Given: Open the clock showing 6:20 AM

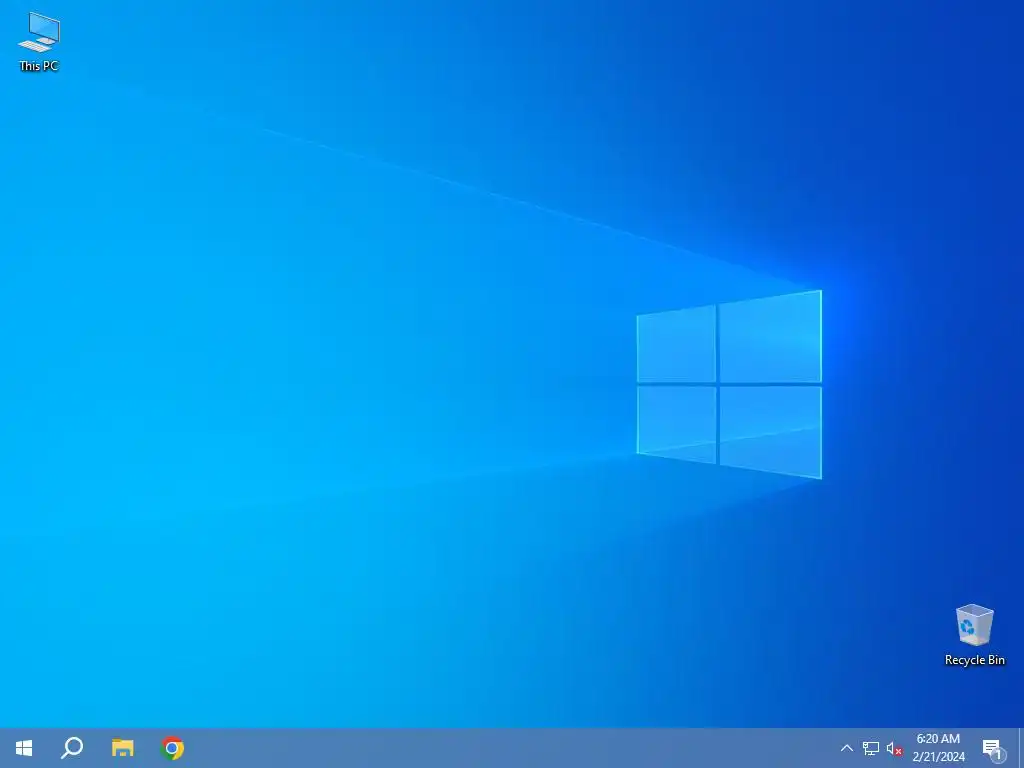Looking at the screenshot, I should 938,748.
